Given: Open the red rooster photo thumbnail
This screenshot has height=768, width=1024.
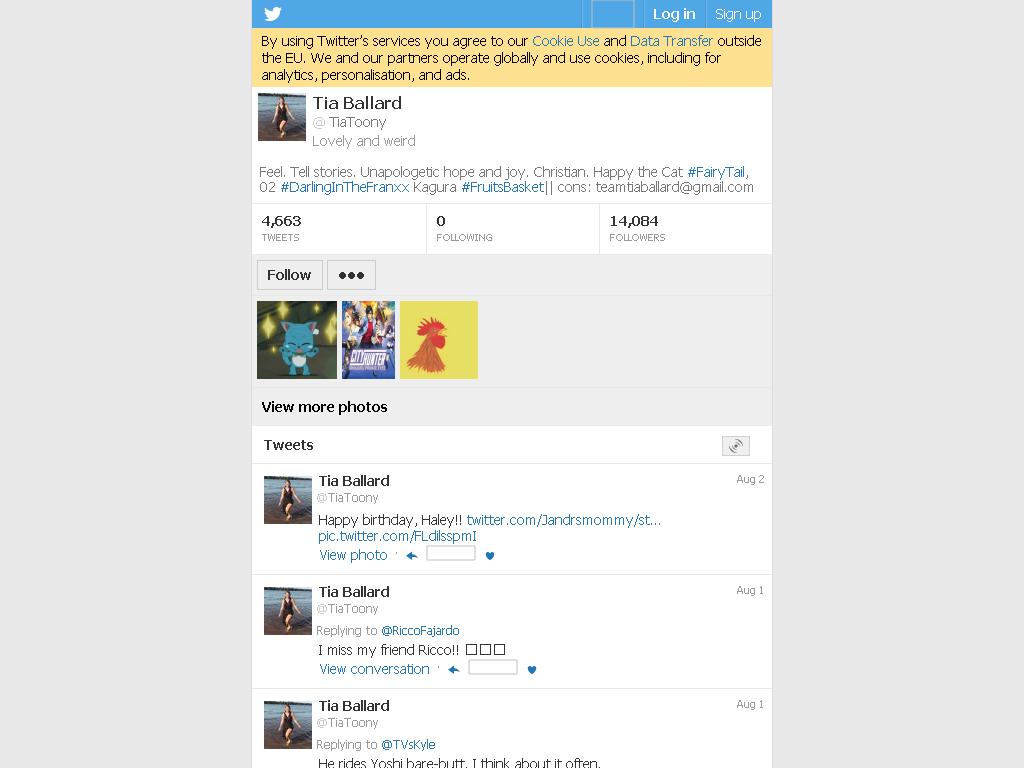Looking at the screenshot, I should (x=439, y=340).
